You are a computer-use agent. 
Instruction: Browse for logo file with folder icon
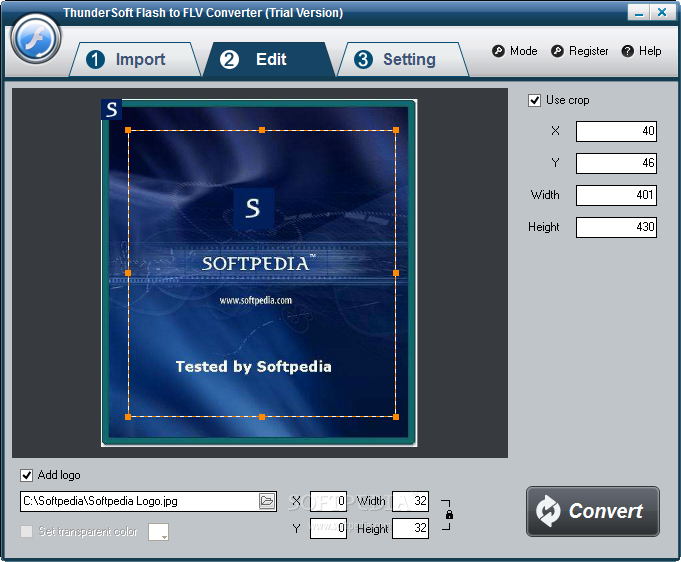[x=267, y=501]
